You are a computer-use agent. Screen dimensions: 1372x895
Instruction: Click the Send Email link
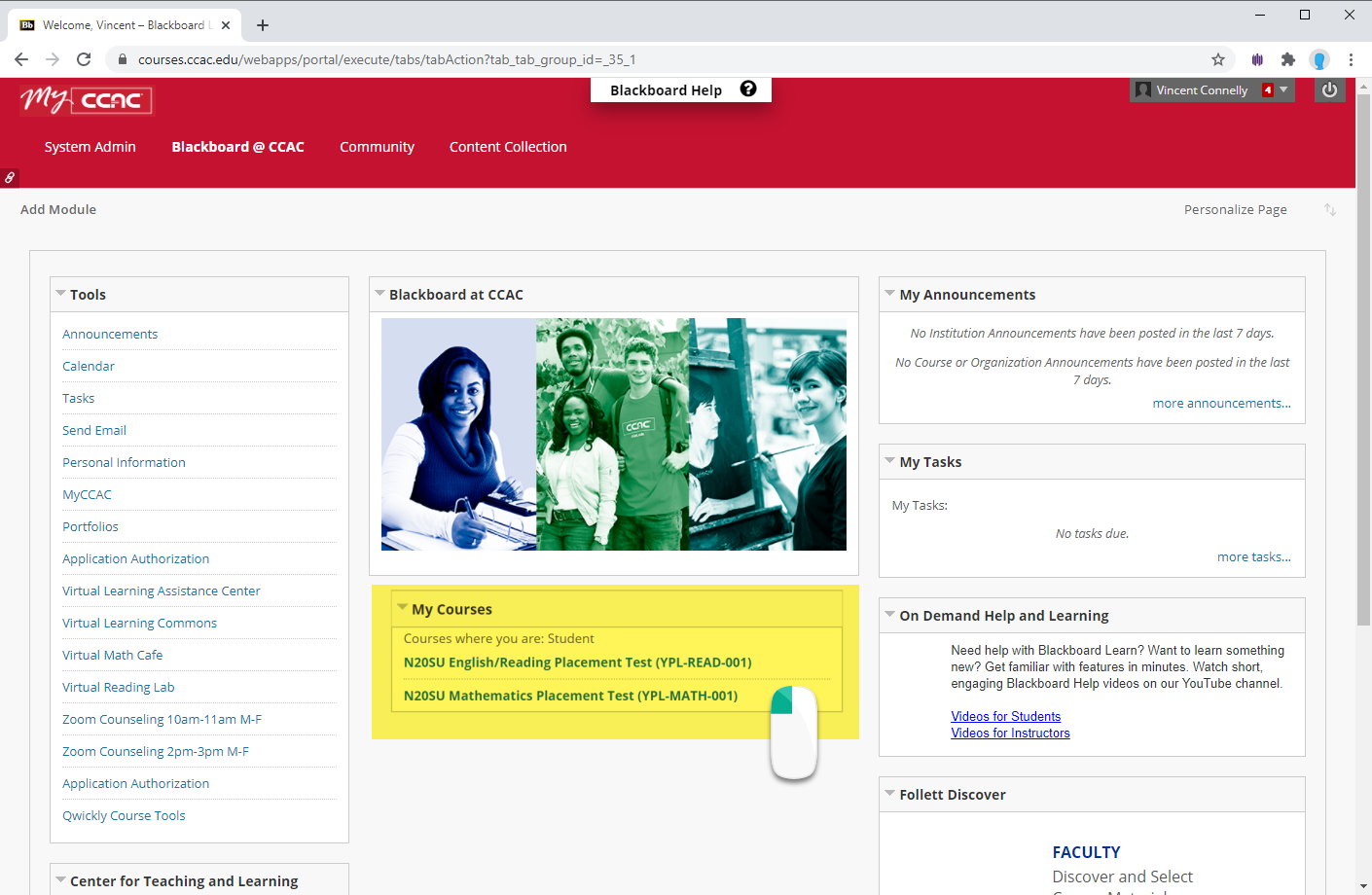[x=94, y=430]
